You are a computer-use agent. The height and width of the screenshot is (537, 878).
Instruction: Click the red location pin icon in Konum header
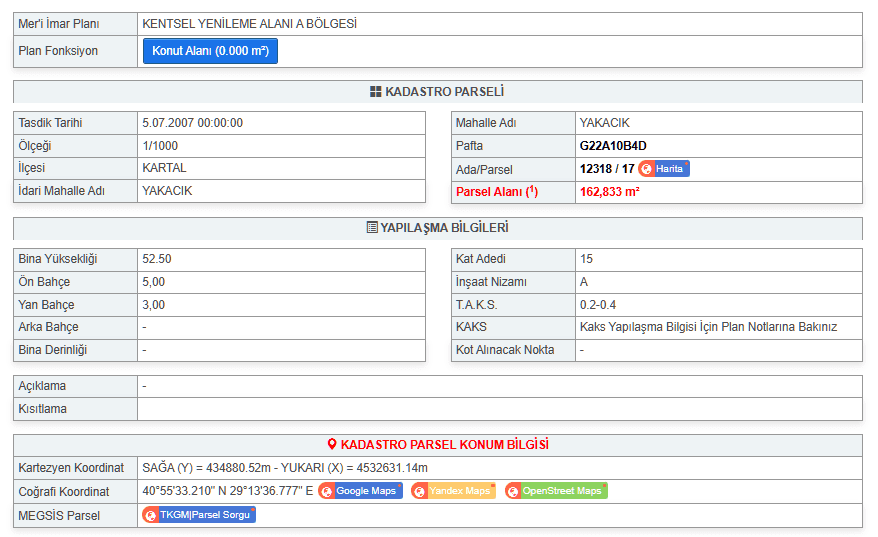(x=332, y=445)
